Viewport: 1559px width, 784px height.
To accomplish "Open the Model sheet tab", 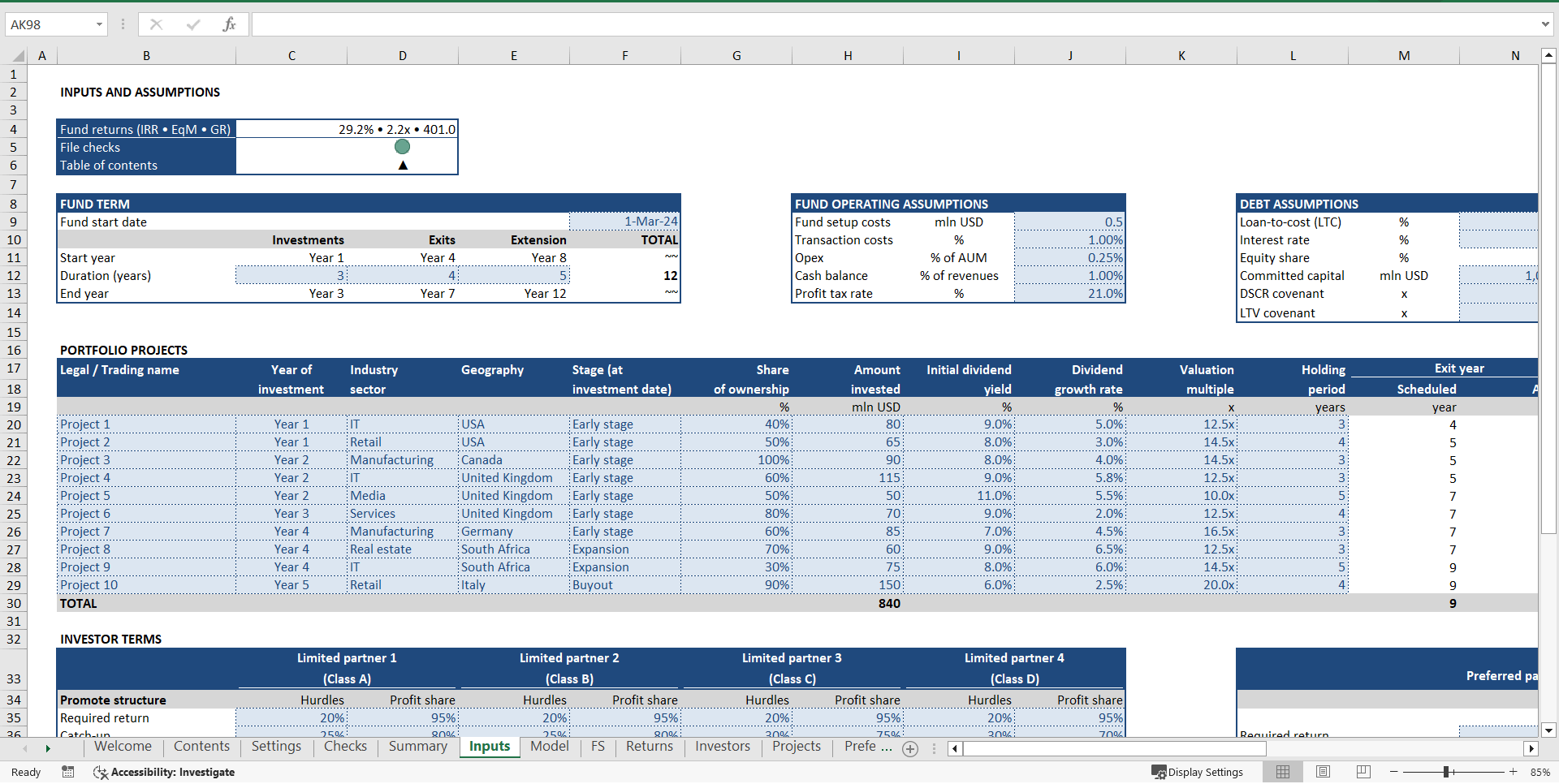I will click(x=550, y=747).
